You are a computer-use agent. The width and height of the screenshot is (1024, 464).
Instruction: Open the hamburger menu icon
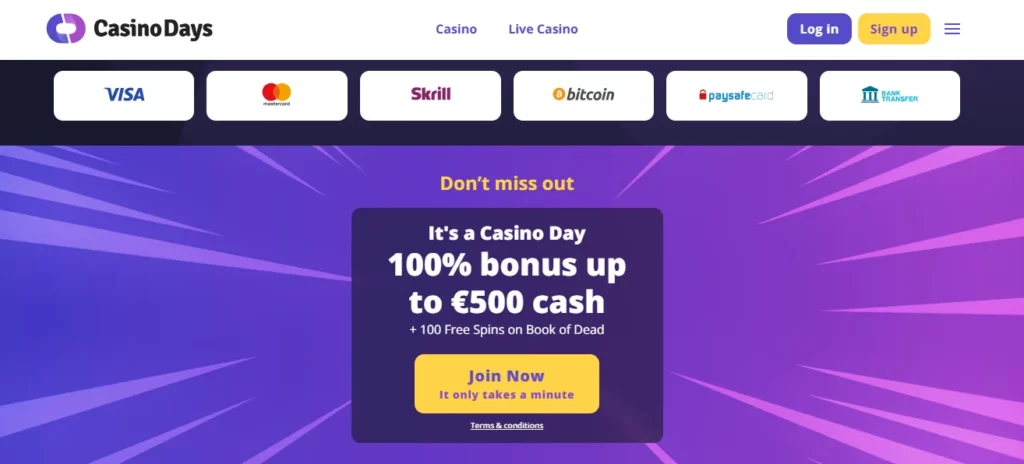(x=952, y=29)
